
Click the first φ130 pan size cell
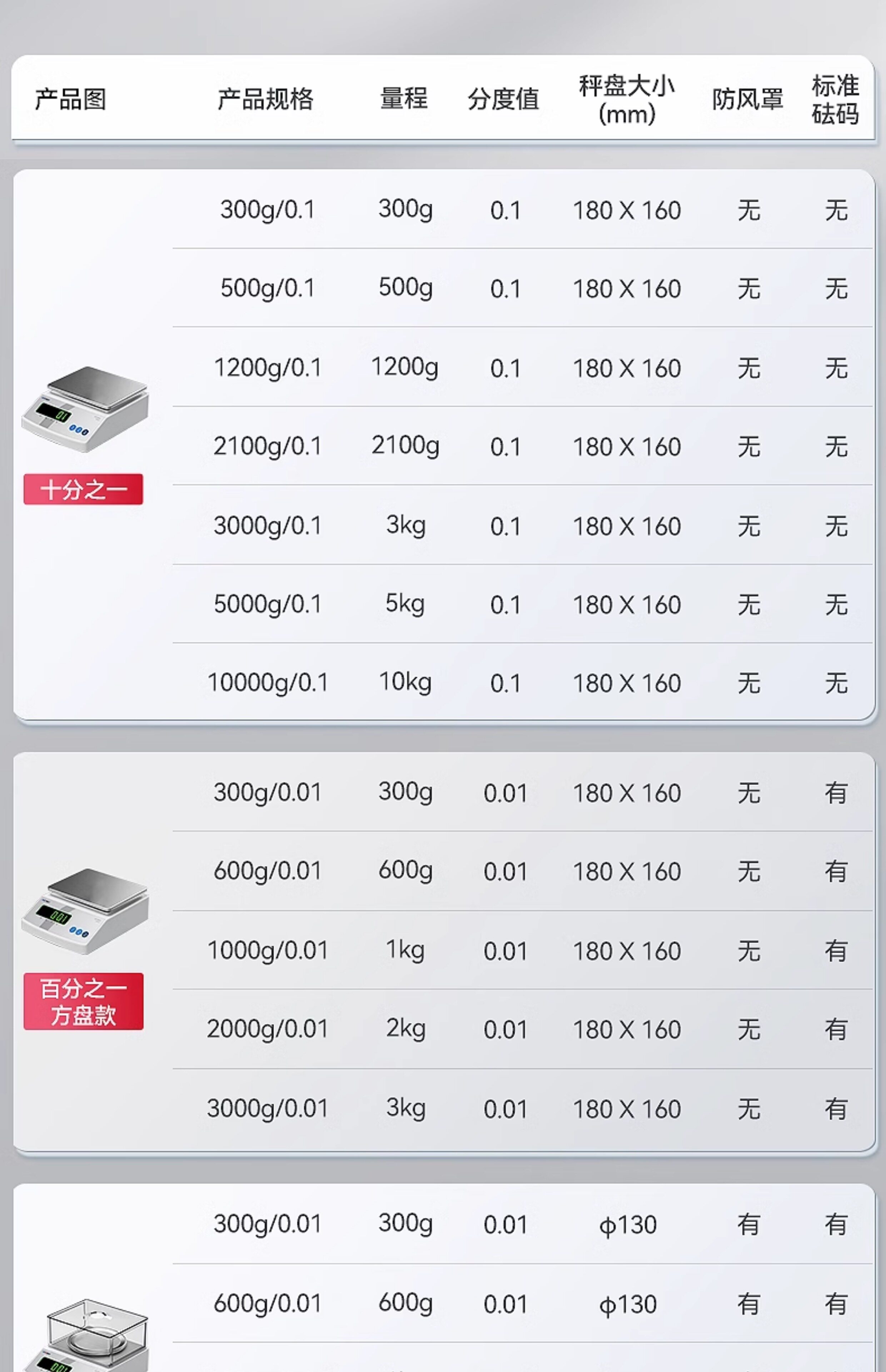pyautogui.click(x=627, y=1225)
